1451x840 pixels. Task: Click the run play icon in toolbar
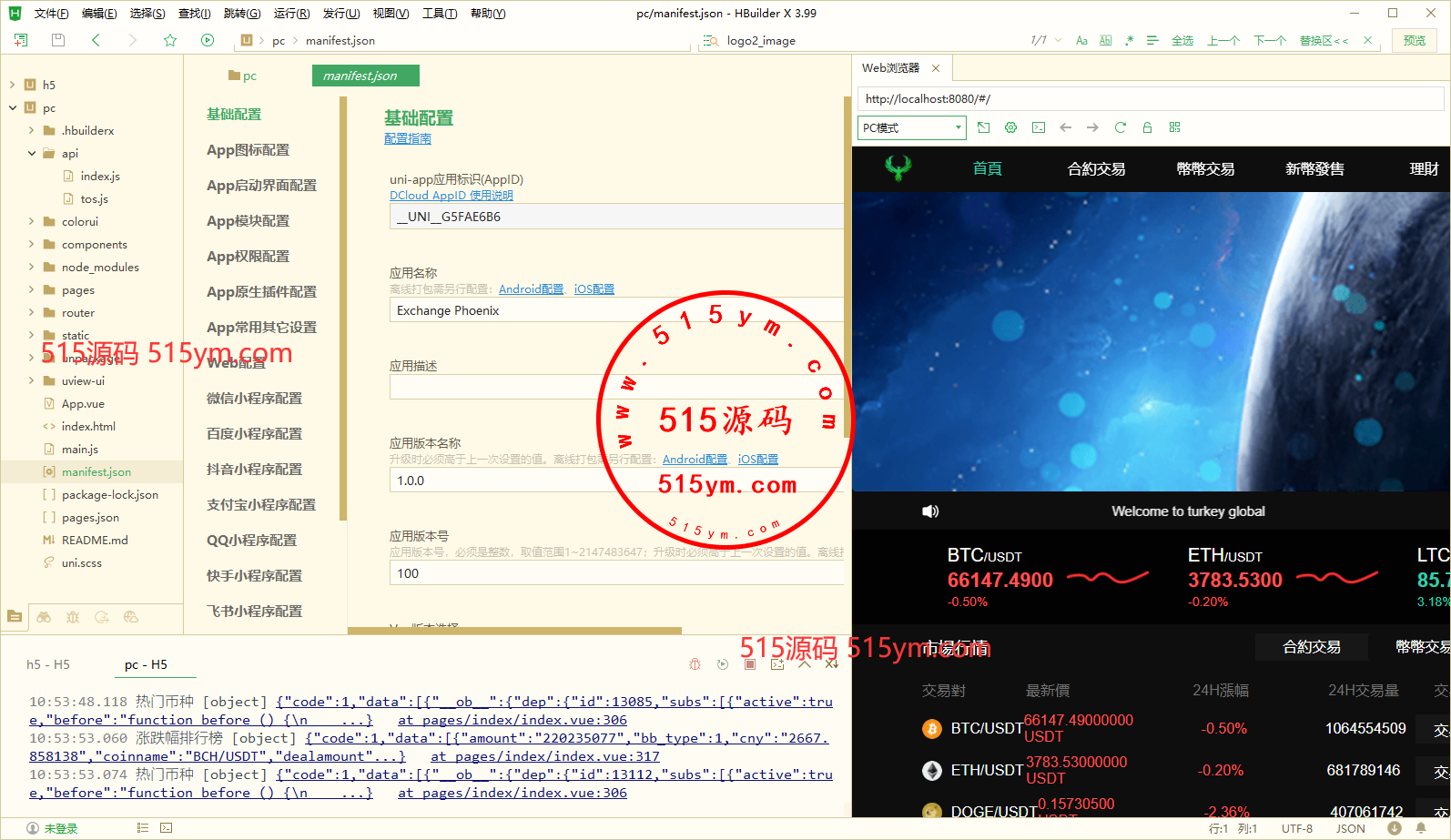[208, 40]
